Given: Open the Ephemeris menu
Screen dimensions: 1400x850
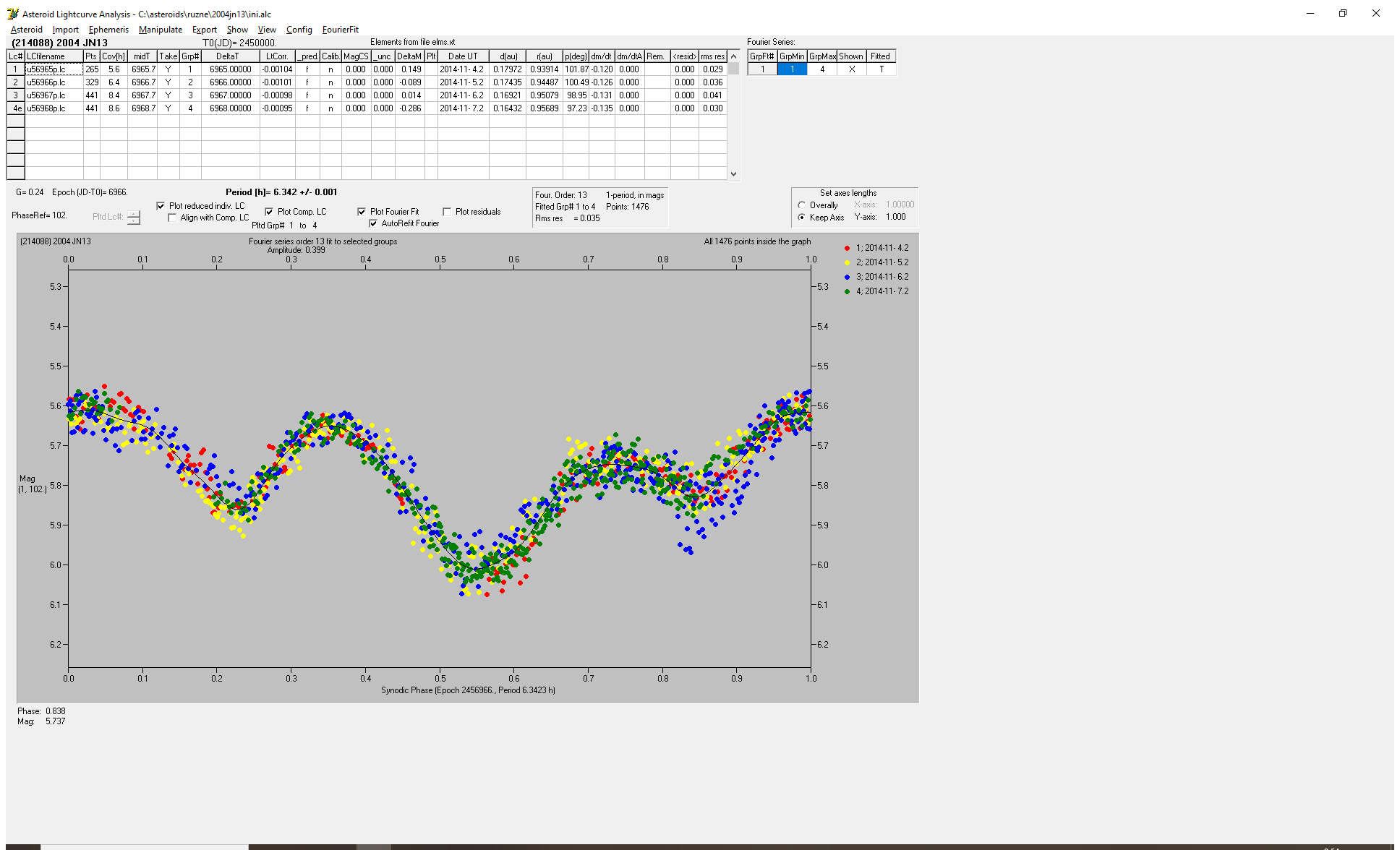Looking at the screenshot, I should coord(108,30).
